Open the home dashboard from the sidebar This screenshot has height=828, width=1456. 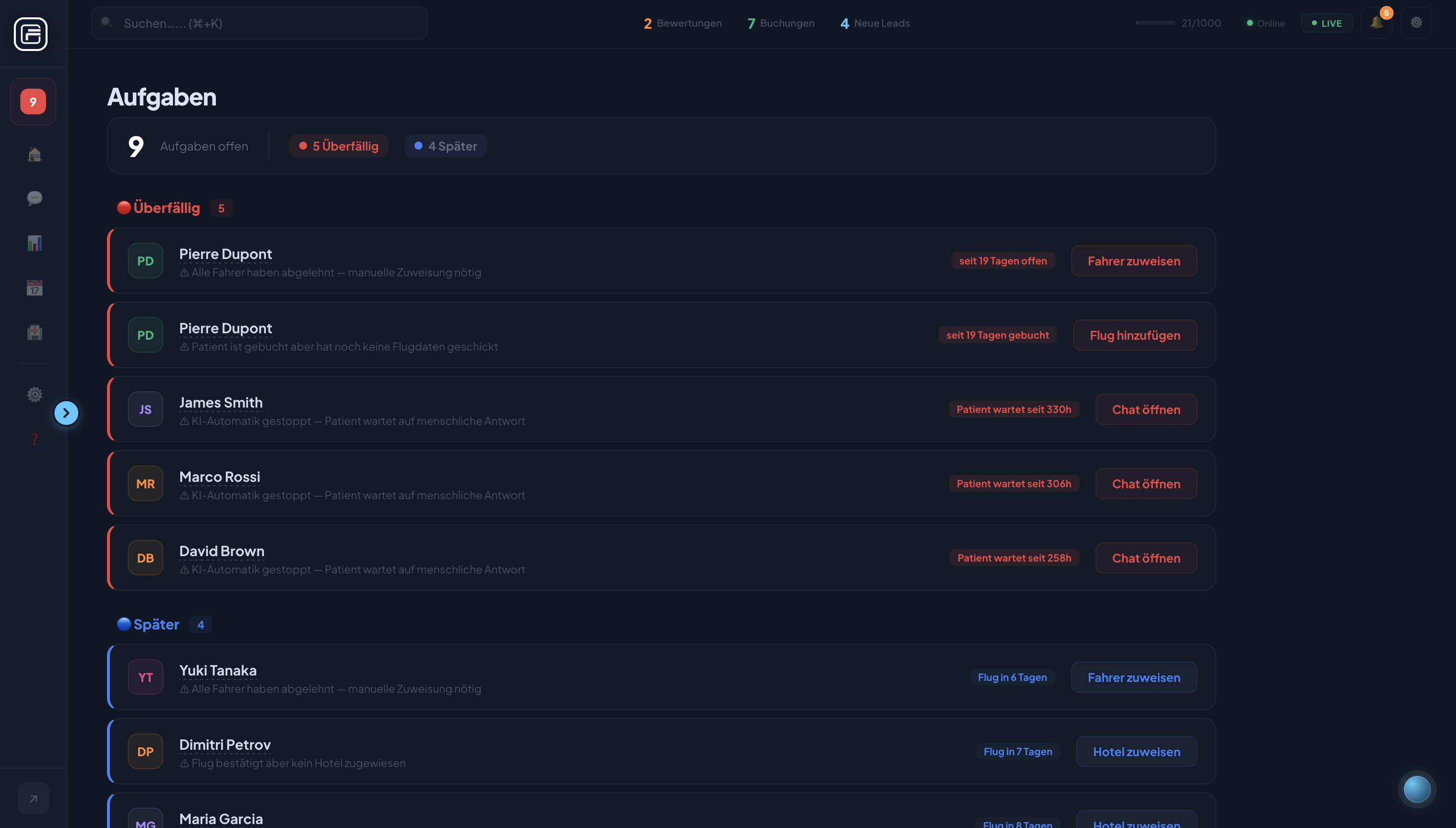[34, 154]
